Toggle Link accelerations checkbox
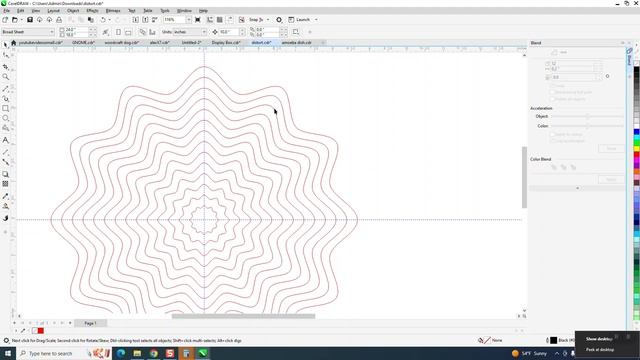Image resolution: width=640 pixels, height=360 pixels. coord(552,141)
